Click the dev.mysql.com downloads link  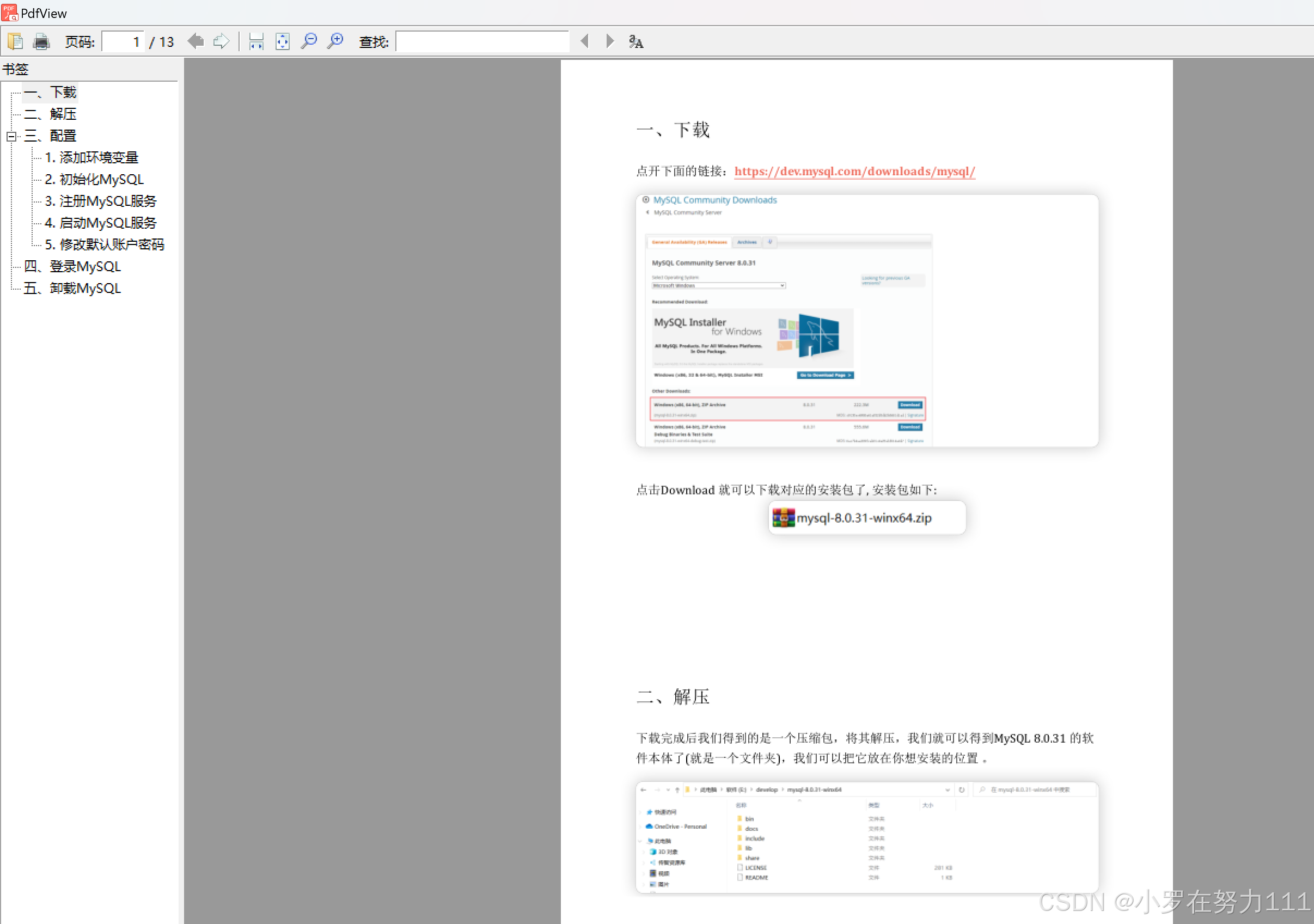854,171
